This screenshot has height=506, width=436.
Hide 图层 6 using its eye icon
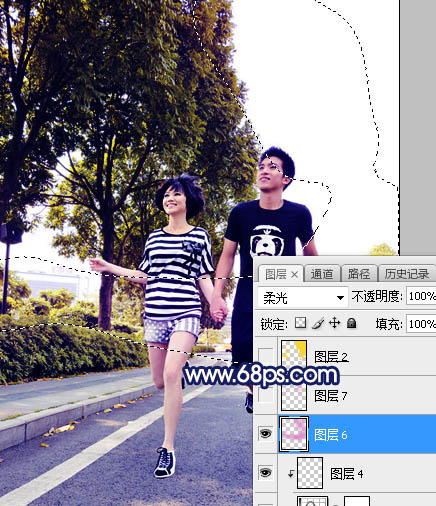tap(265, 433)
